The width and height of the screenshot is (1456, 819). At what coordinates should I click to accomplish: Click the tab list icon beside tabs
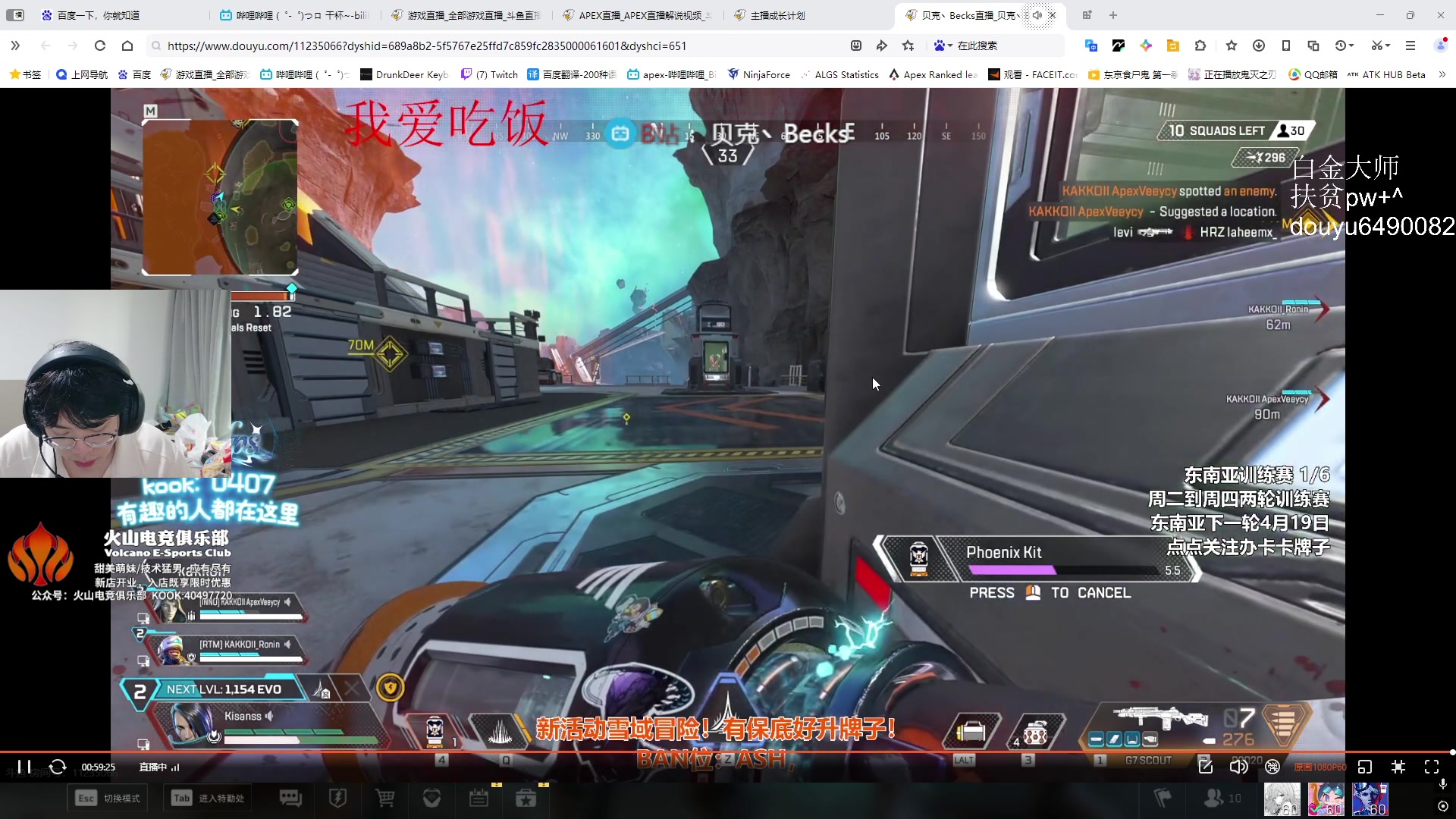pos(1087,15)
